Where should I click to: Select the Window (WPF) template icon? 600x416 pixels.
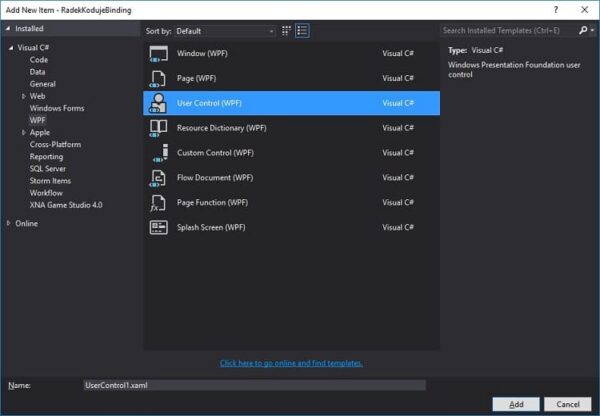(x=159, y=53)
